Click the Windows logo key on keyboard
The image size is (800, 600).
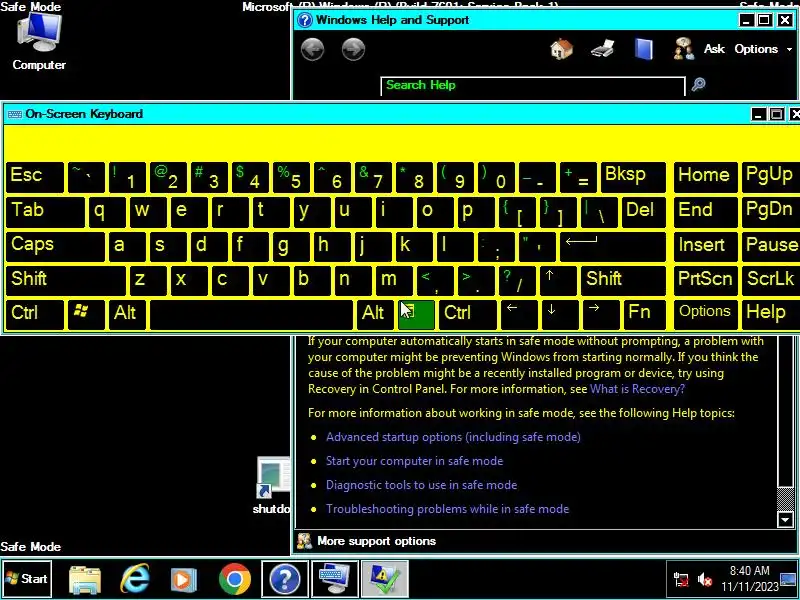86,314
